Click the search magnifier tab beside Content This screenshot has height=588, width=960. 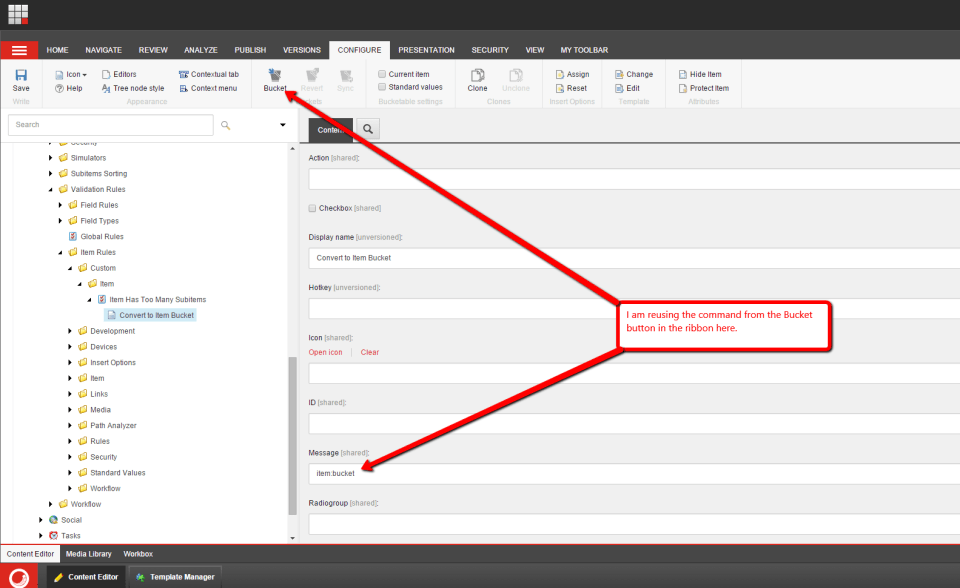pyautogui.click(x=368, y=130)
